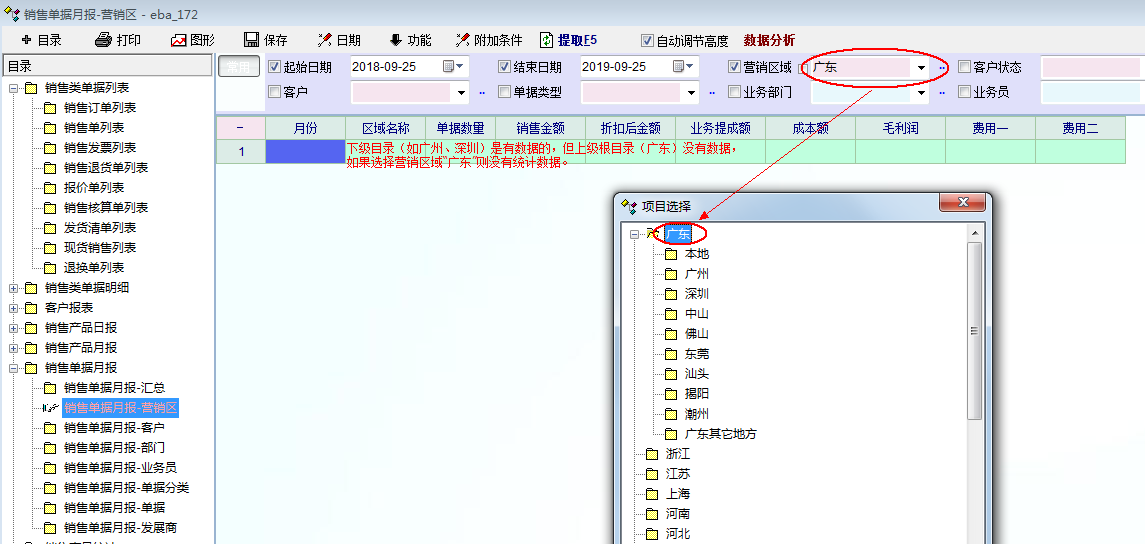1145x544 pixels.
Task: Click the 保存 floppy disk icon
Action: pyautogui.click(x=252, y=40)
